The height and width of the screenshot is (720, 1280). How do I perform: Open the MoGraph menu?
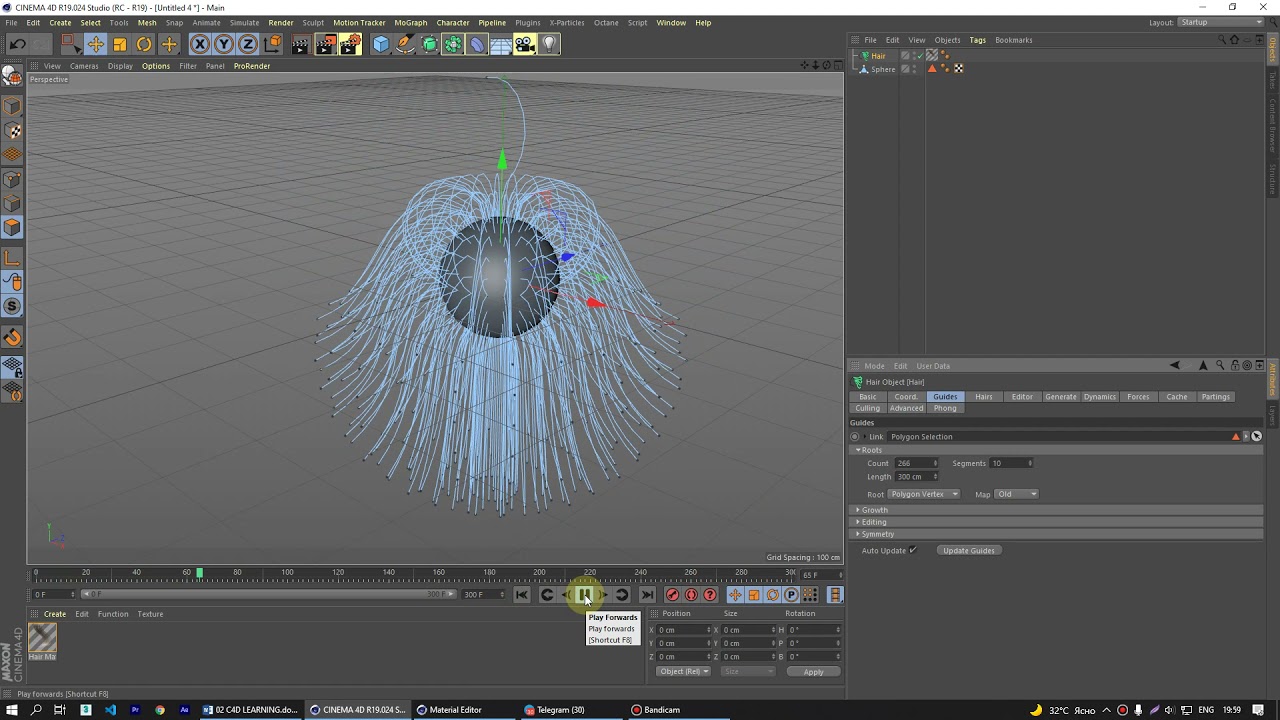(x=410, y=22)
